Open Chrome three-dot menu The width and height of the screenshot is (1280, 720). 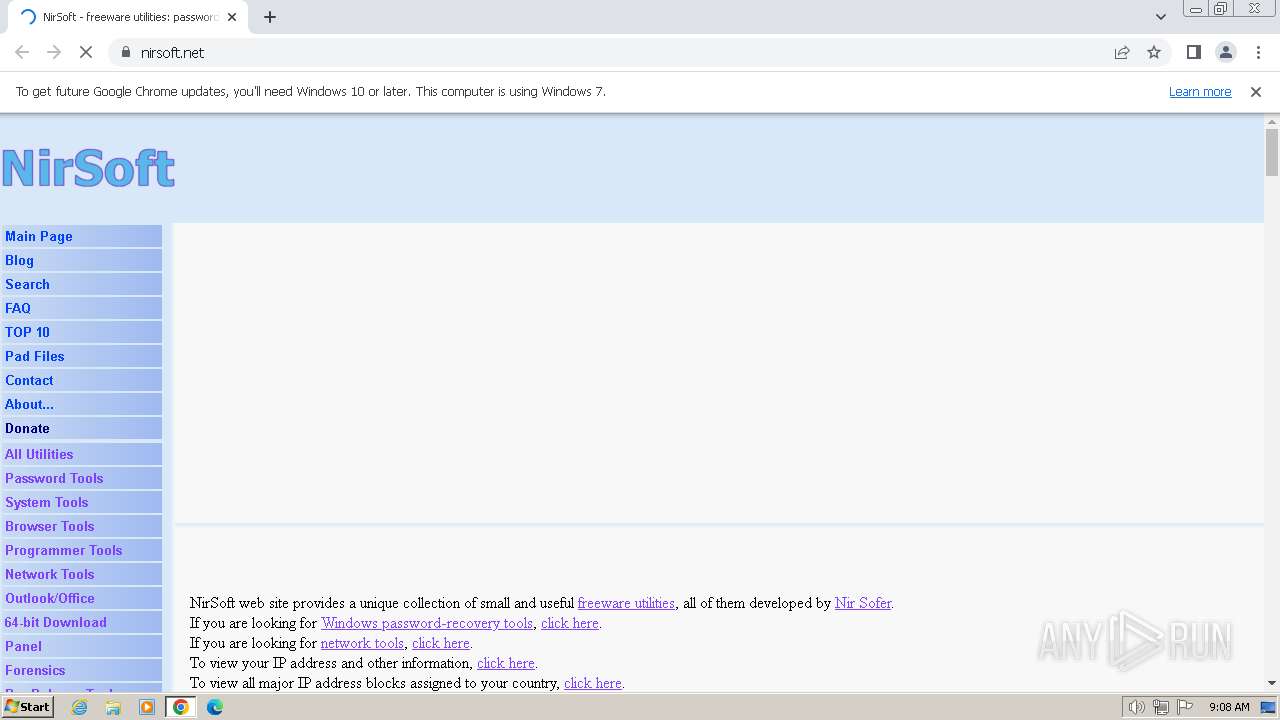point(1258,52)
